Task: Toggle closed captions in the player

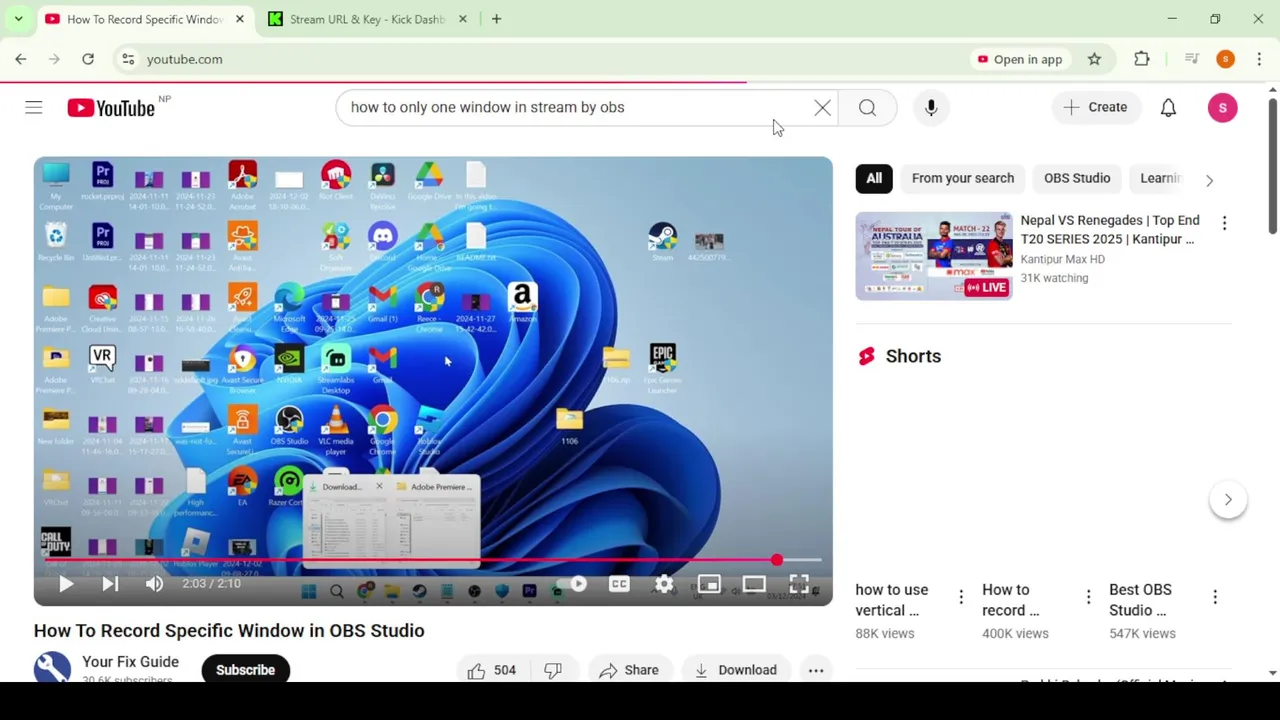Action: 619,584
